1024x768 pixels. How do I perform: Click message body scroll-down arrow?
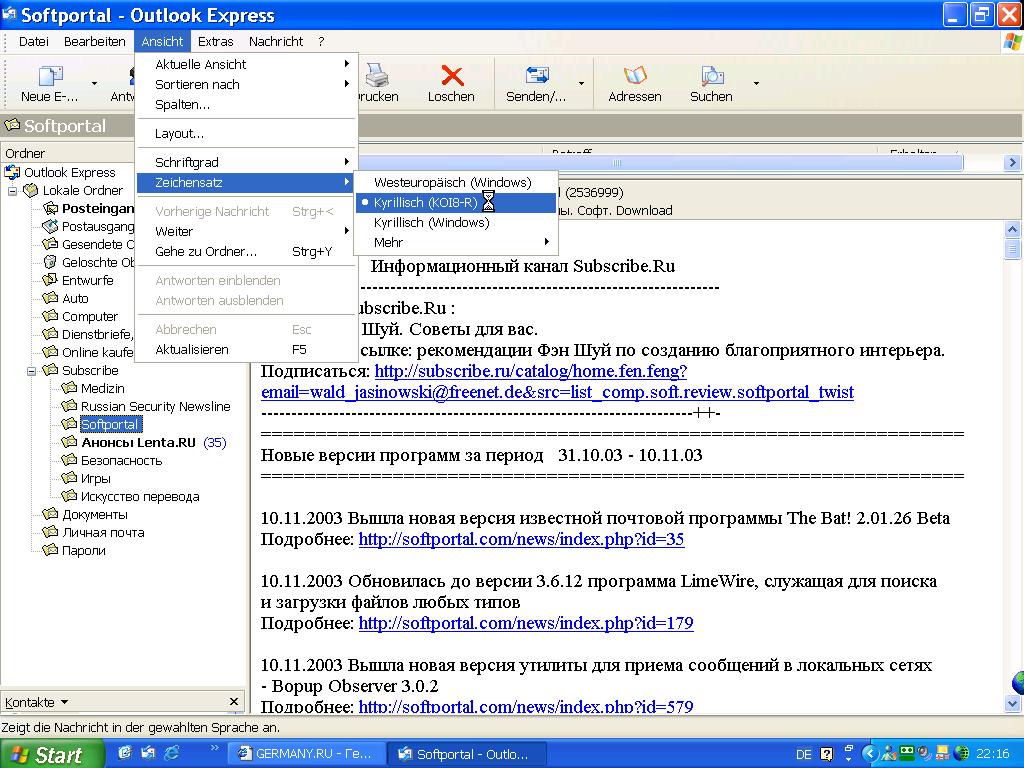(x=1012, y=703)
